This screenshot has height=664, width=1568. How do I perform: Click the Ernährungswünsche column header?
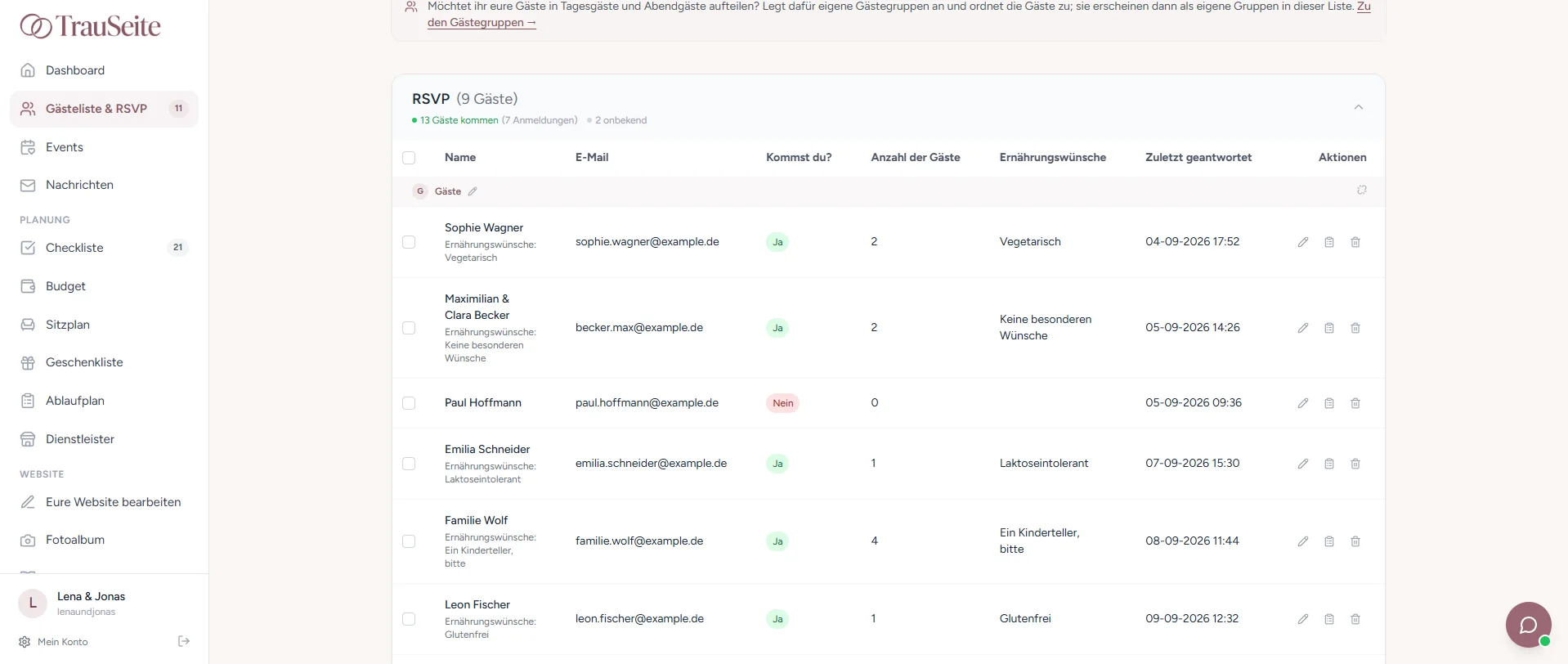point(1053,157)
